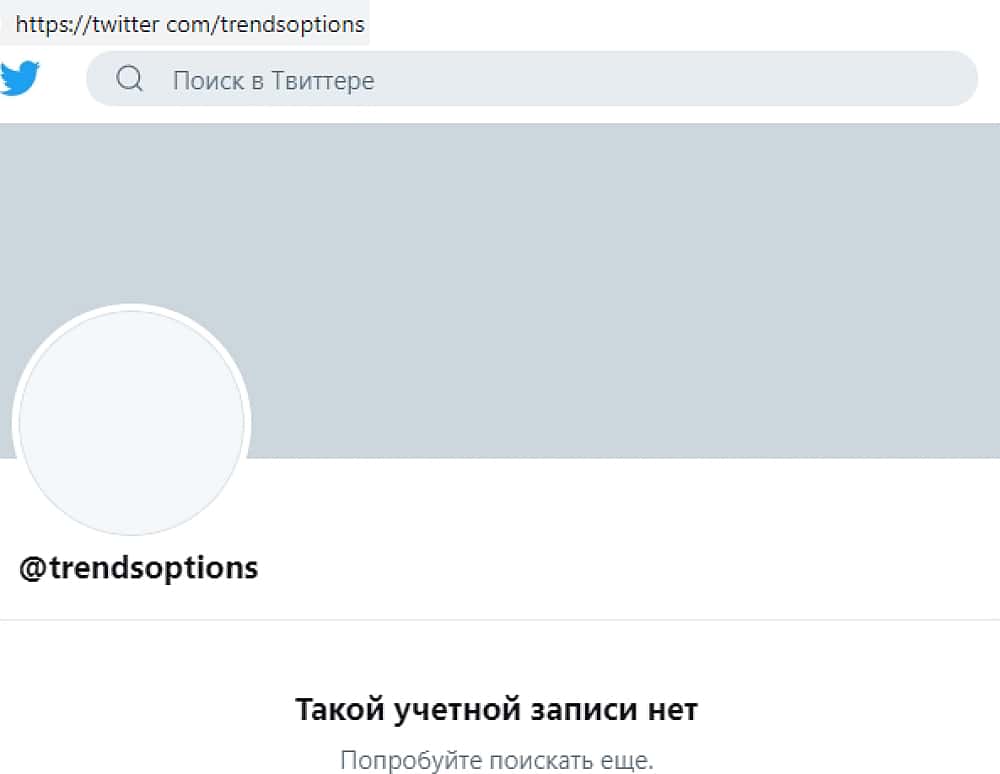Go to Twitter home via bird icon

point(20,78)
